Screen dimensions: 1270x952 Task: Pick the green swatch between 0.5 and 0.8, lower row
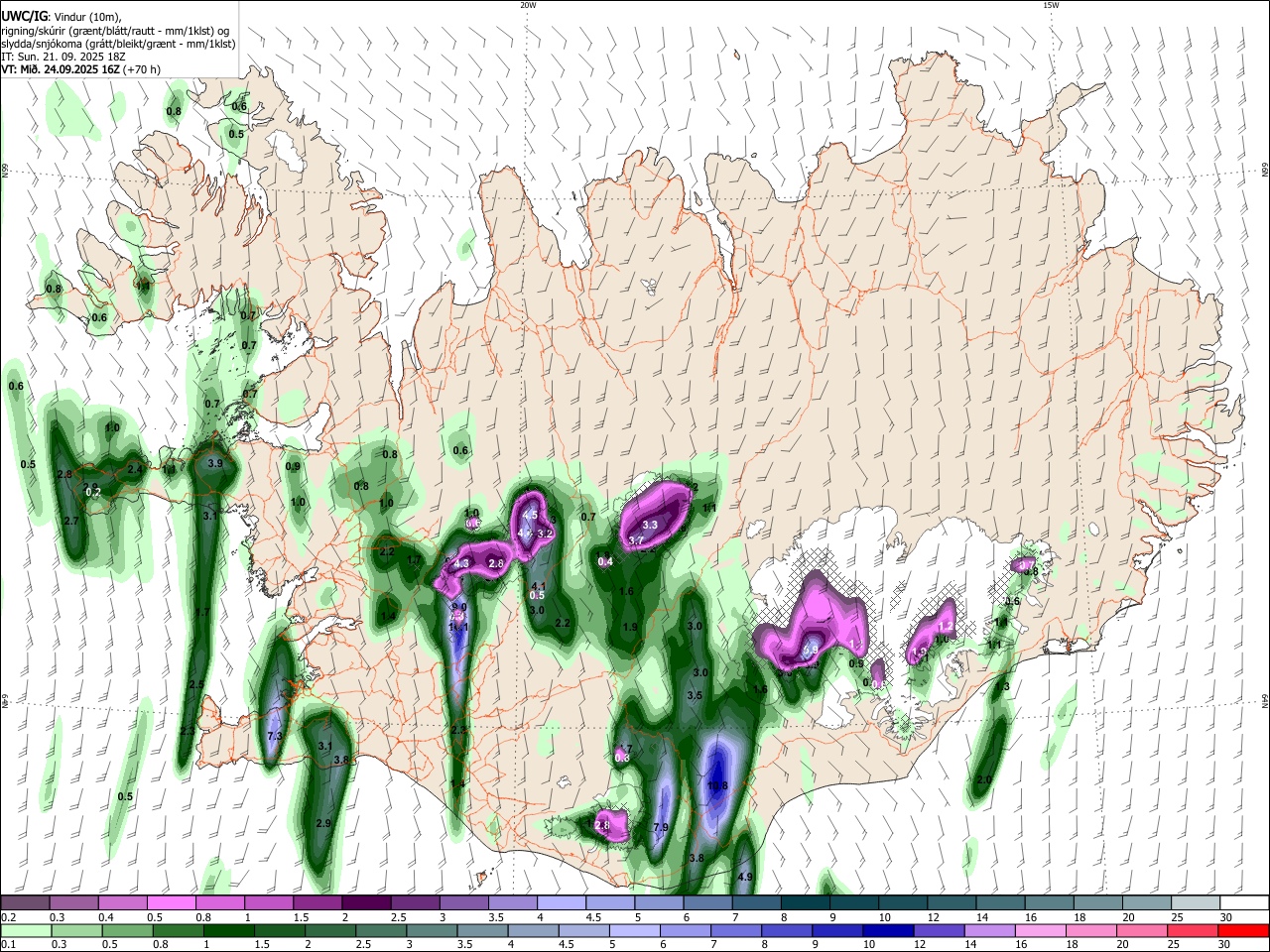[127, 930]
